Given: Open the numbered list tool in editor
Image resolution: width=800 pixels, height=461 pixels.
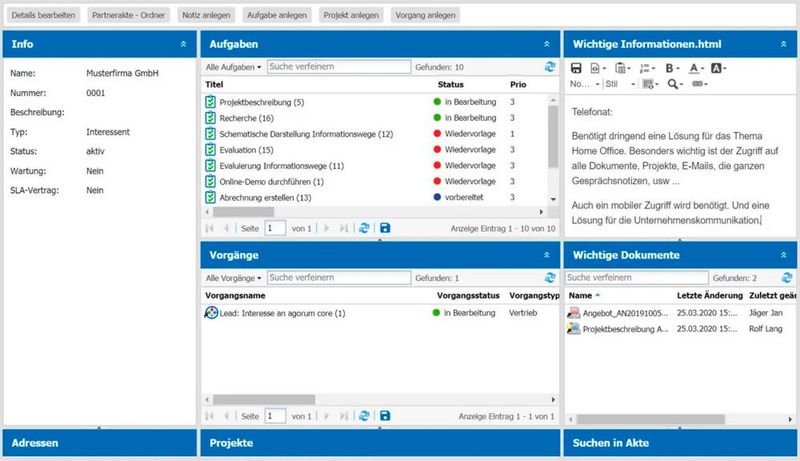Looking at the screenshot, I should [645, 68].
